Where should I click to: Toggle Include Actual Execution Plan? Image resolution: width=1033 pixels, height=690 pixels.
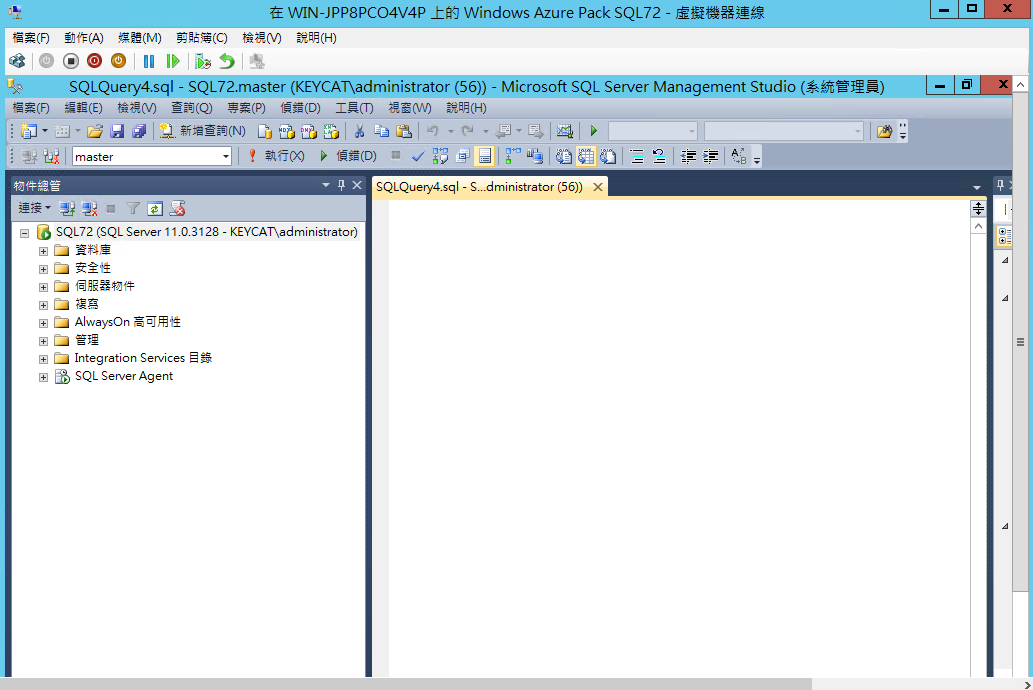coord(513,156)
